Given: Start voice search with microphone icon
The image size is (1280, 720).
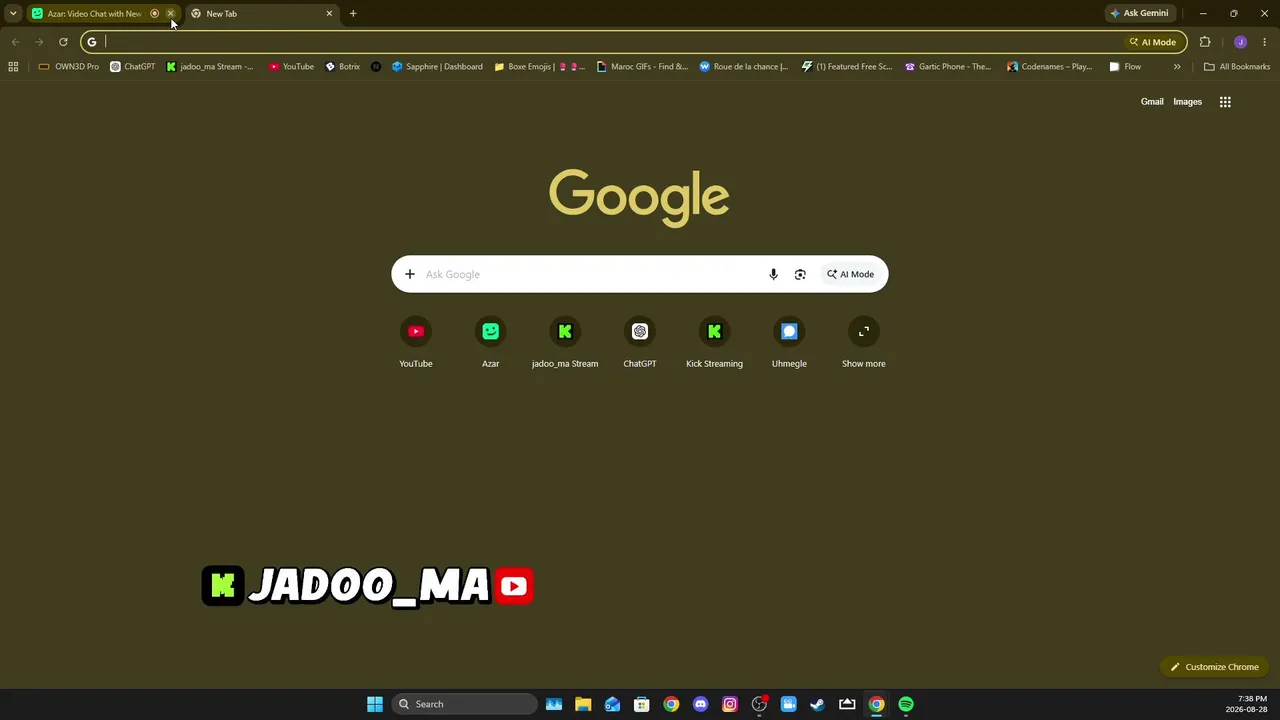Looking at the screenshot, I should coord(773,274).
